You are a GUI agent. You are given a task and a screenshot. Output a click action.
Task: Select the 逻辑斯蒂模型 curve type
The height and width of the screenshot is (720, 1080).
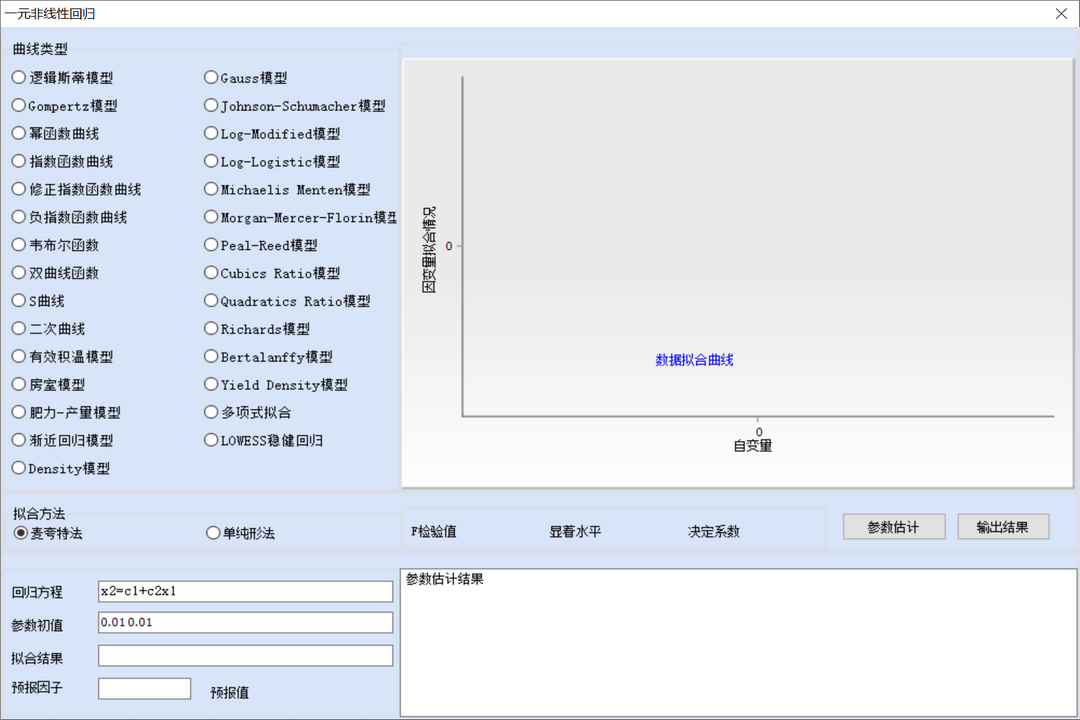click(18, 77)
